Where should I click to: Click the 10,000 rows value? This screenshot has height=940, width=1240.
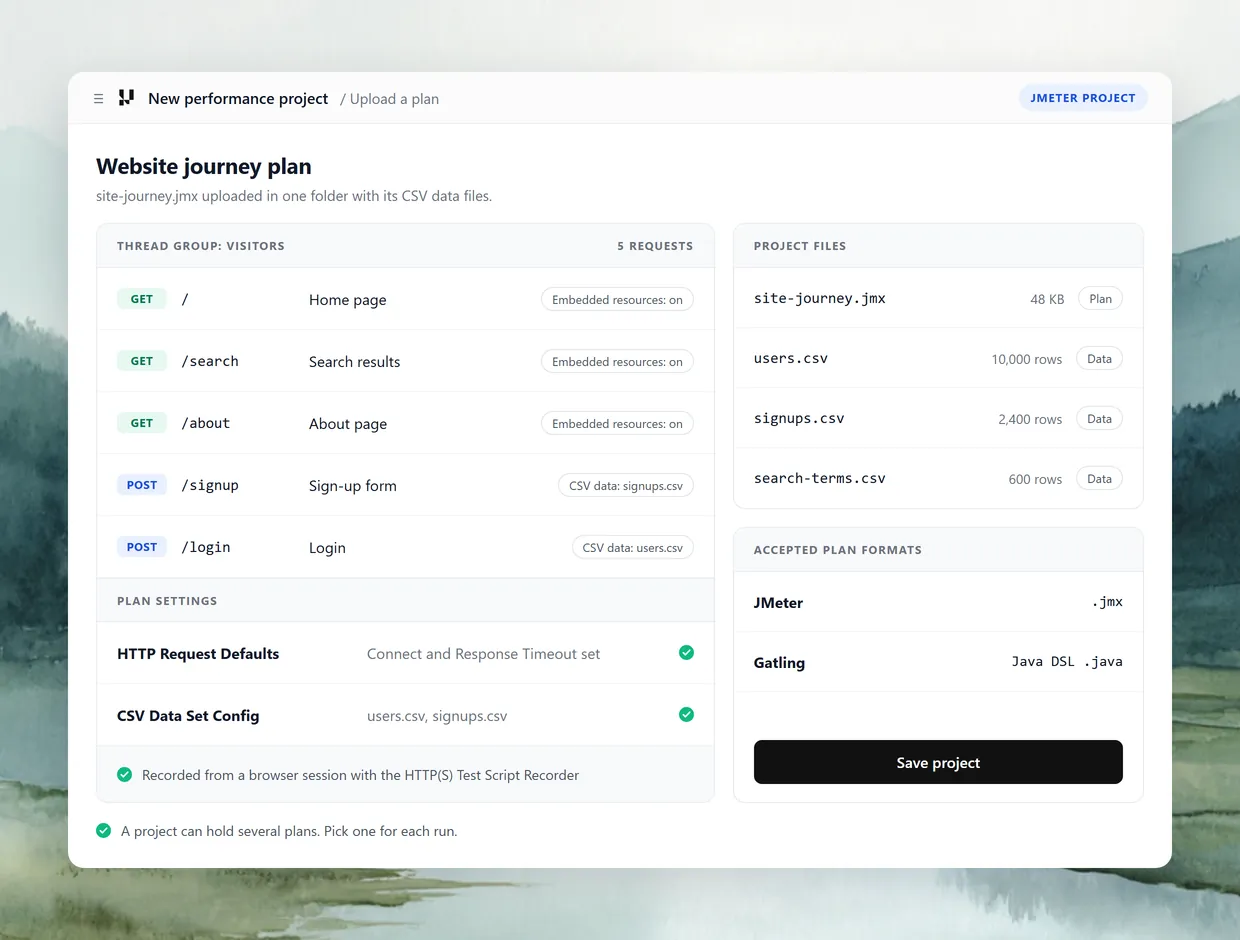pyautogui.click(x=1027, y=359)
